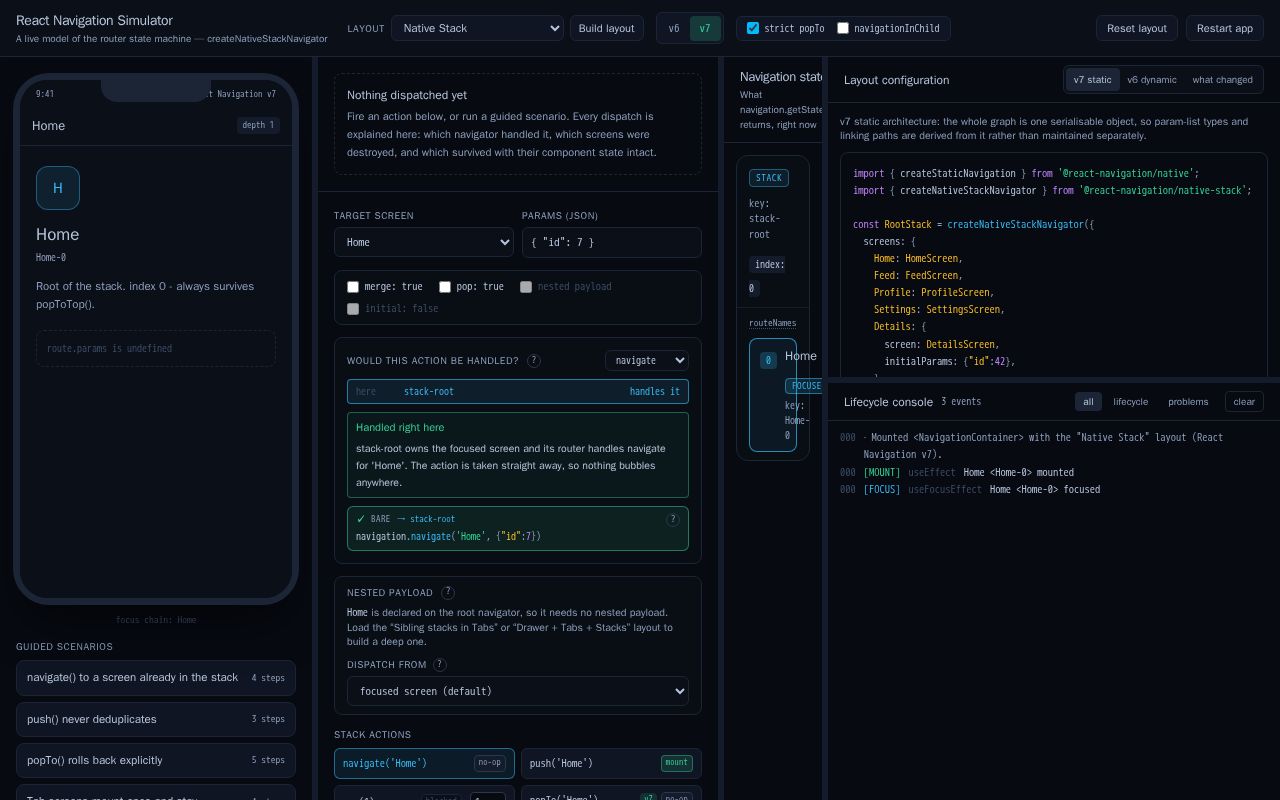Viewport: 1280px width, 800px height.
Task: Select the 'v7 static' tab
Action: coord(1092,80)
